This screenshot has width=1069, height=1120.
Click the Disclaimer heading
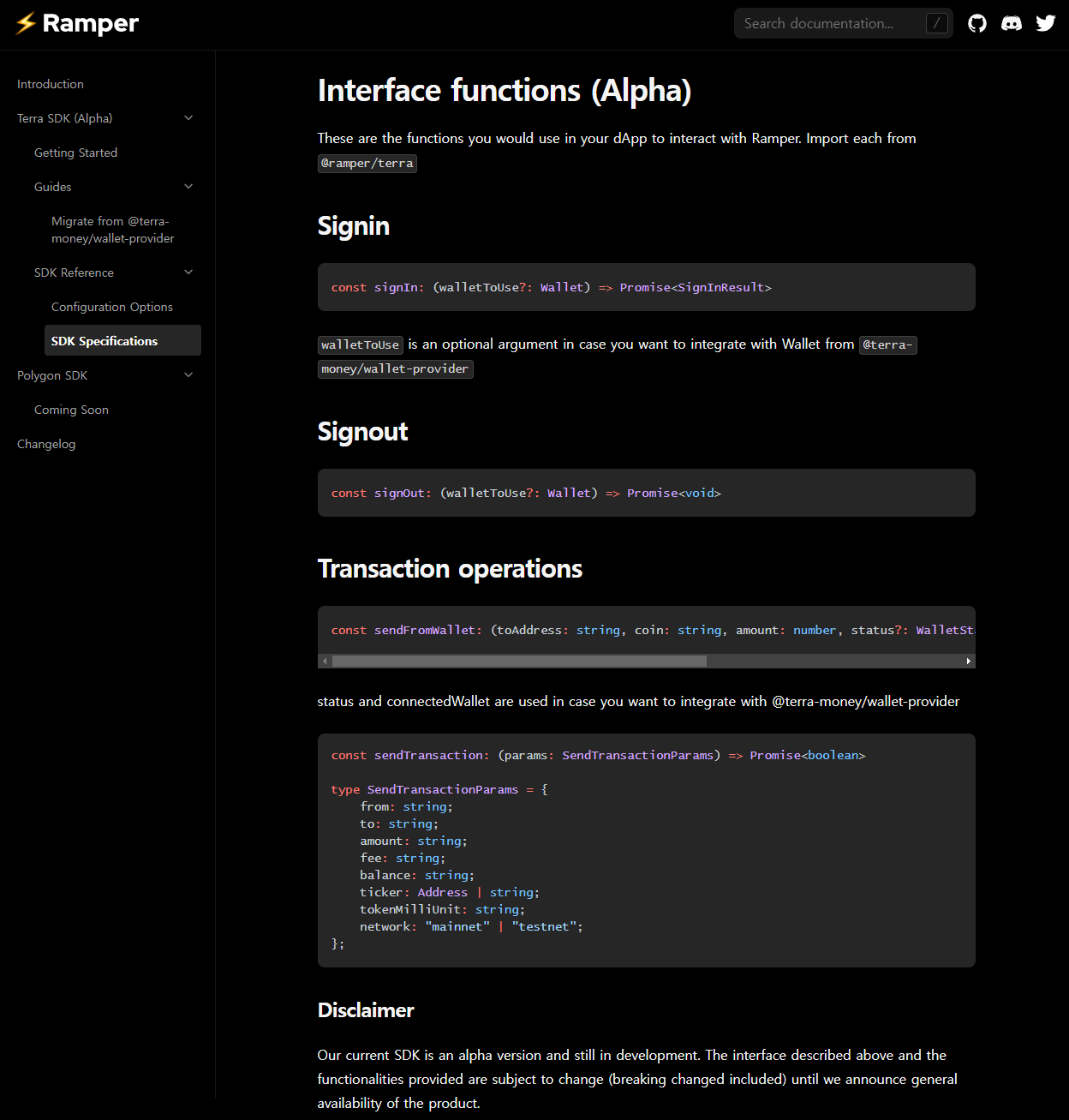click(366, 1010)
